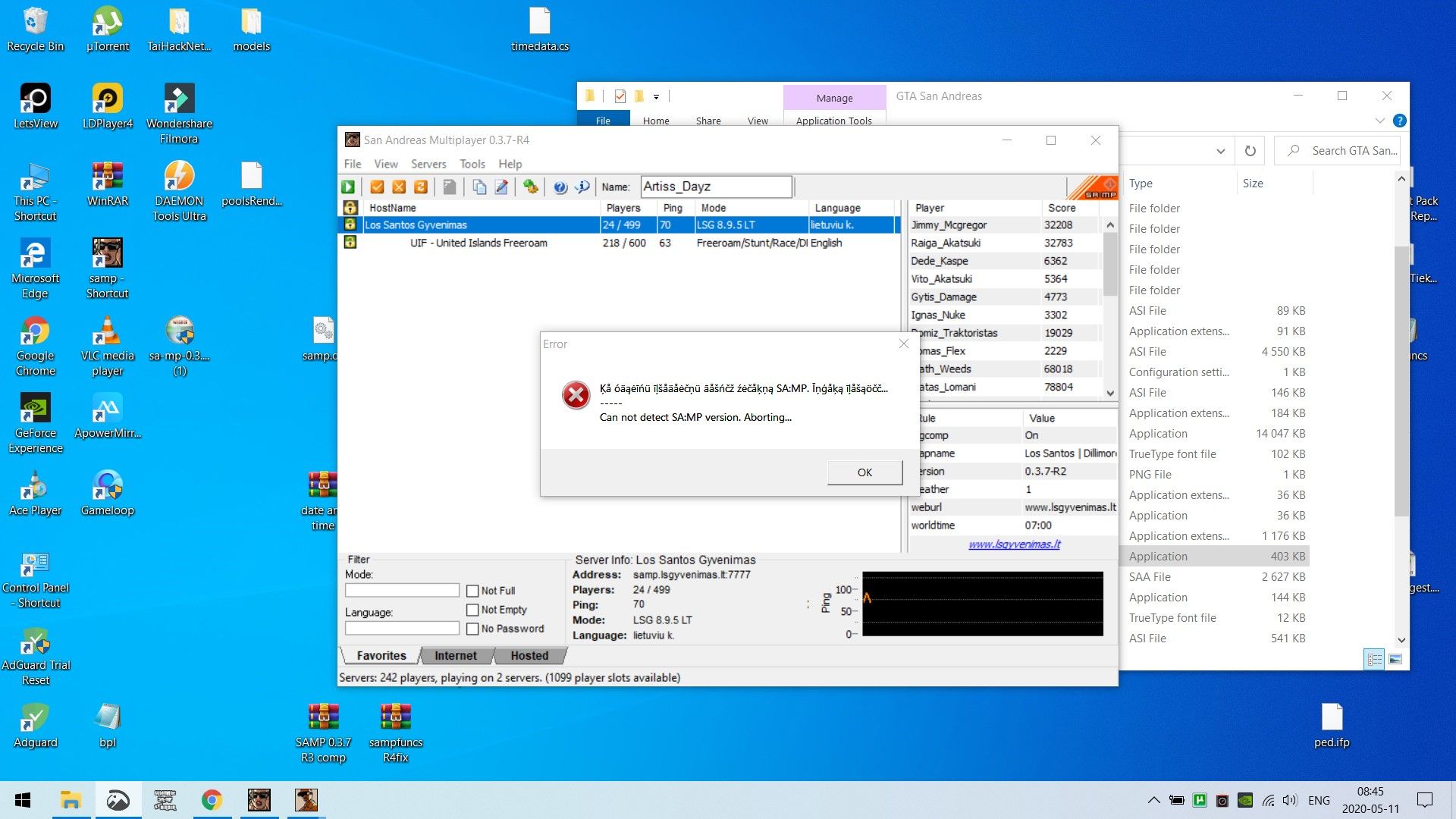Click the blue Help question mark icon
1456x819 pixels.
(560, 187)
